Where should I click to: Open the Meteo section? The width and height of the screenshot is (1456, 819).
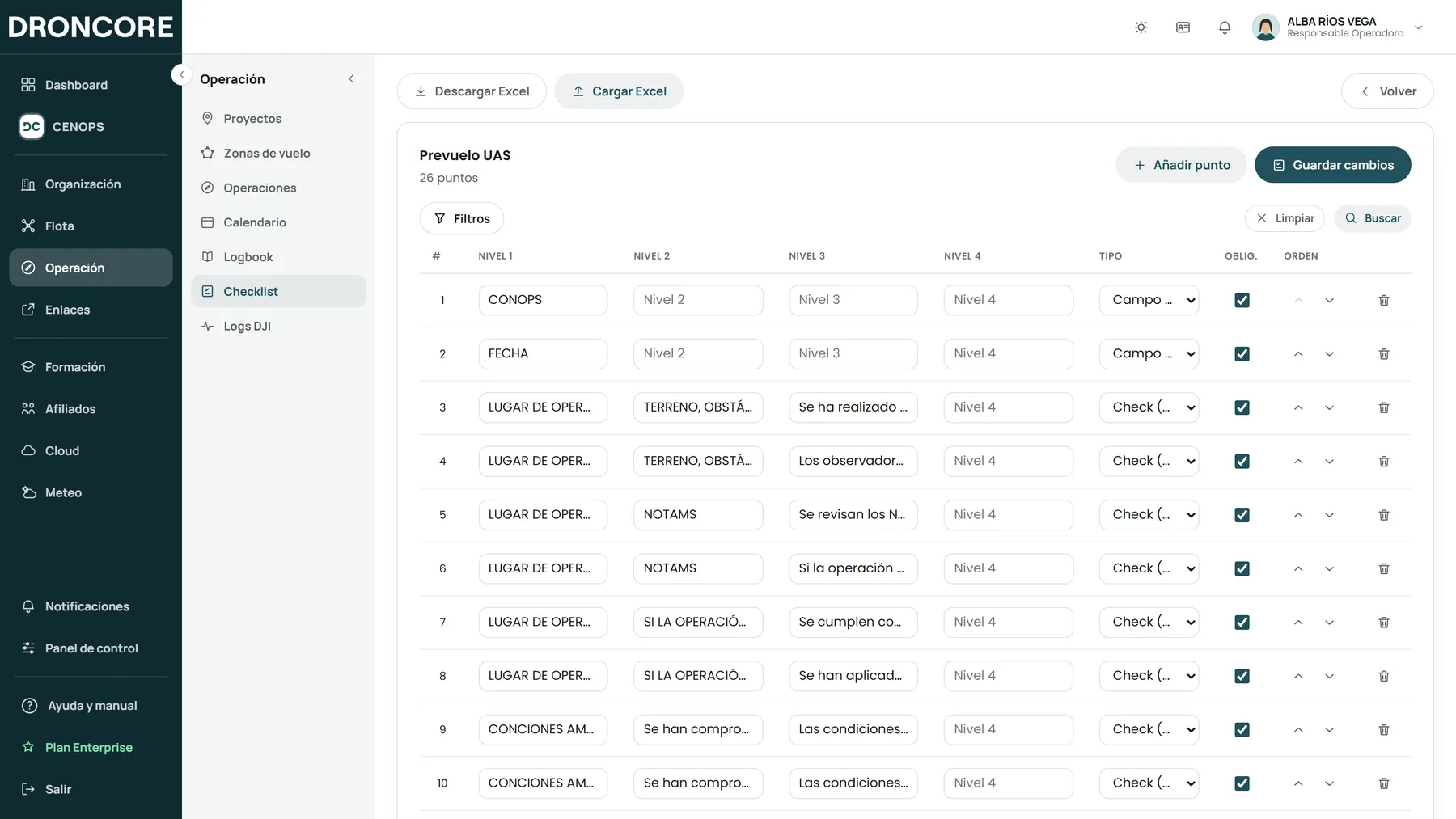pos(91,492)
